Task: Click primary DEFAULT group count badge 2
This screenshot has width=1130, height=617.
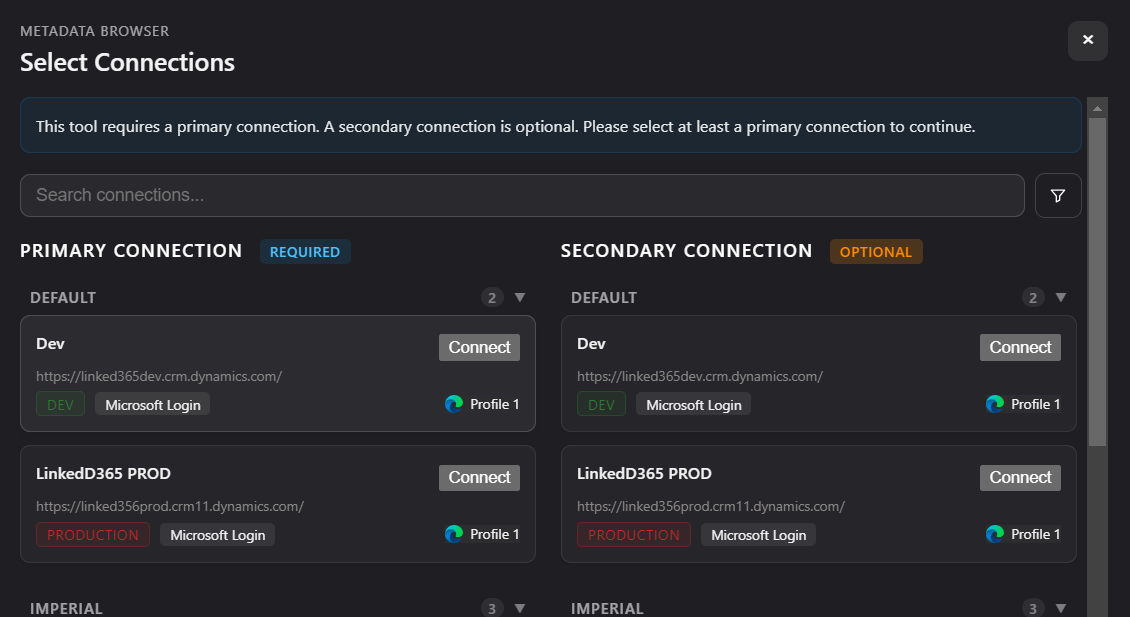Action: point(491,297)
